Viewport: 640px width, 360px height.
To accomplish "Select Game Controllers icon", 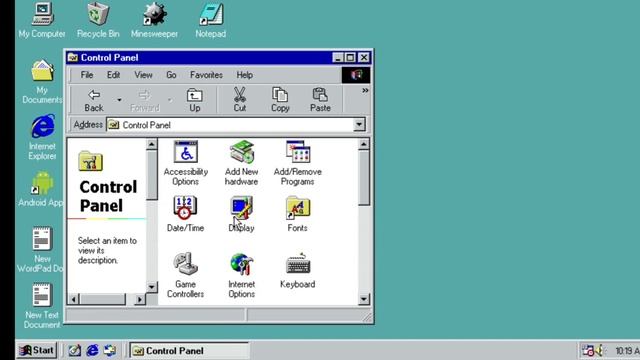I will click(x=185, y=275).
